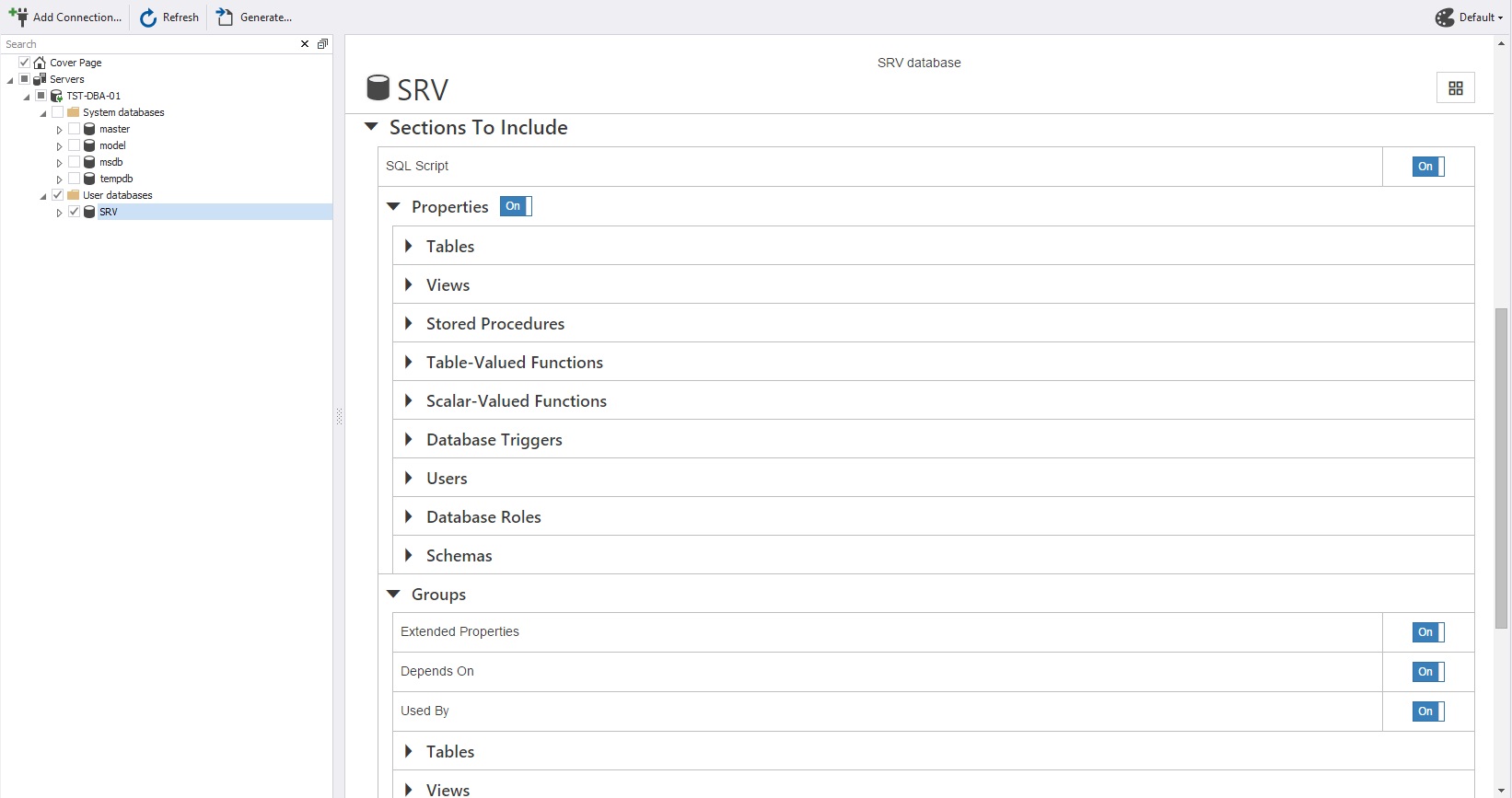Click the Refresh icon in toolbar
Screen dimensions: 1512x798
pyautogui.click(x=148, y=17)
